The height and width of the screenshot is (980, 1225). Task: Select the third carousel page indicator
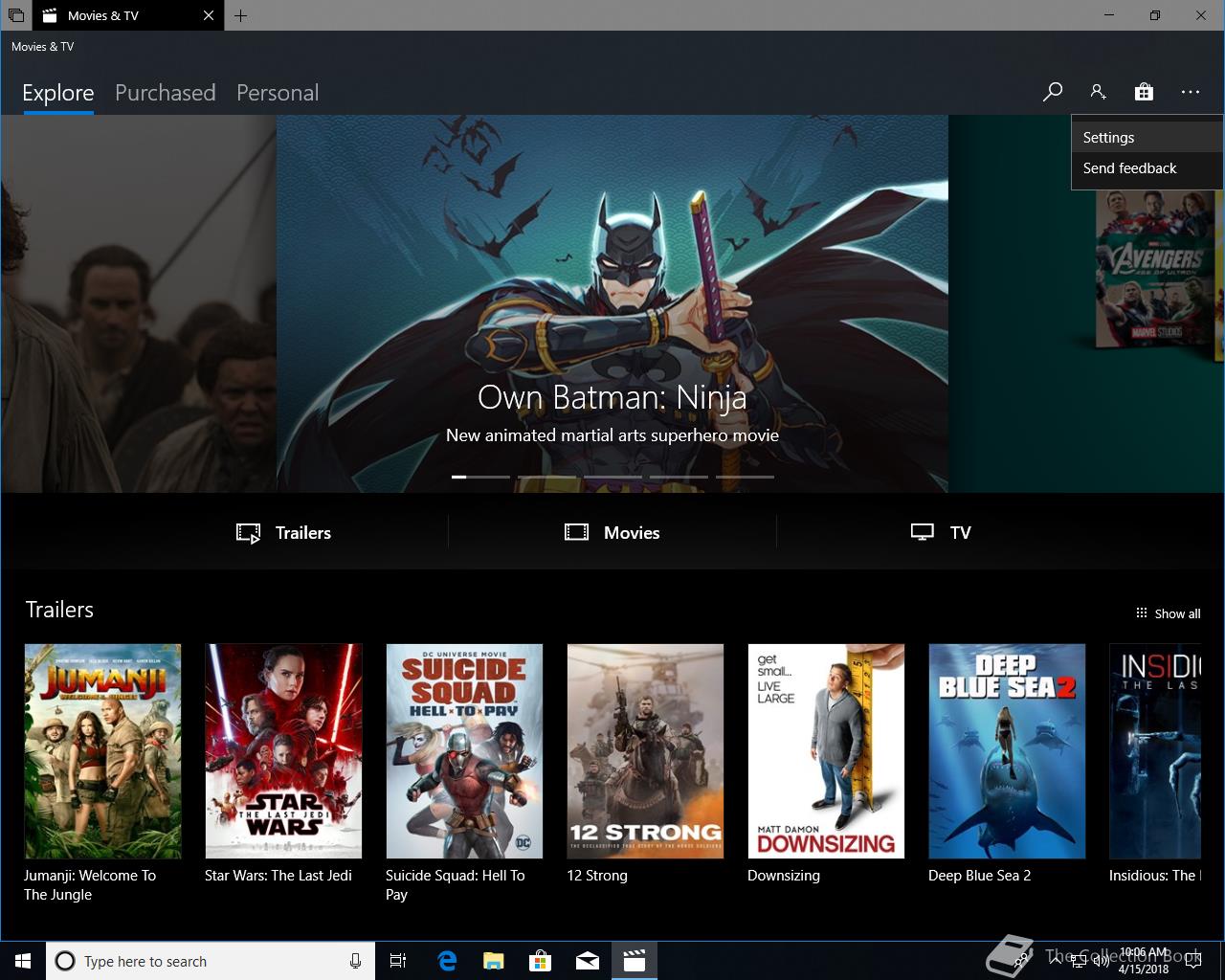tap(612, 477)
